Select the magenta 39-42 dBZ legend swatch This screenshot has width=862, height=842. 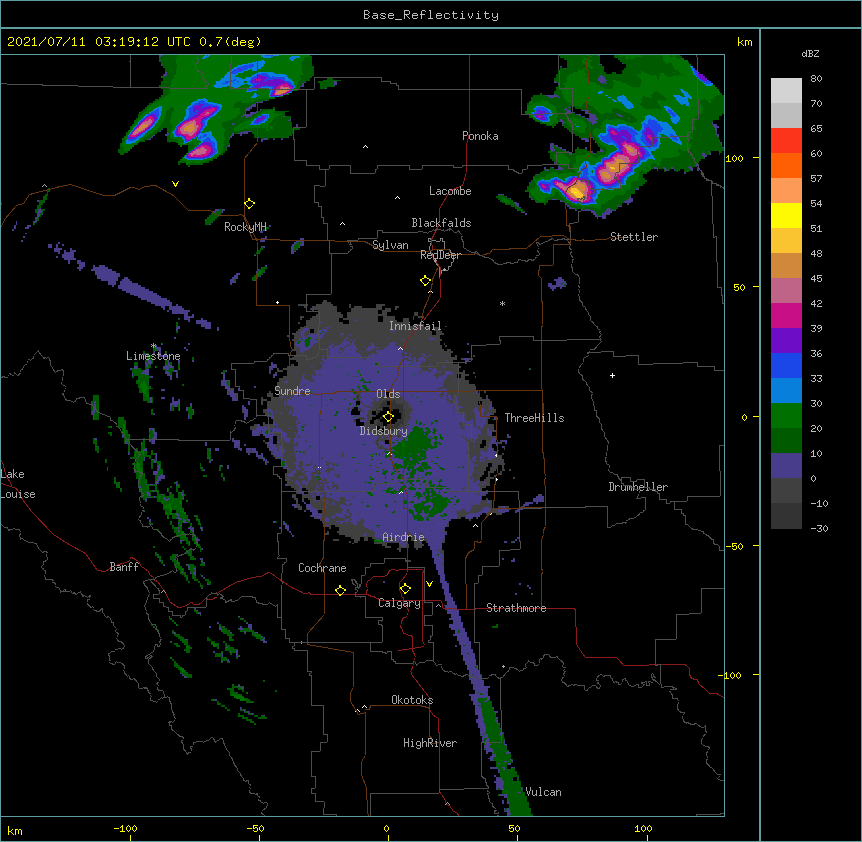click(x=786, y=315)
